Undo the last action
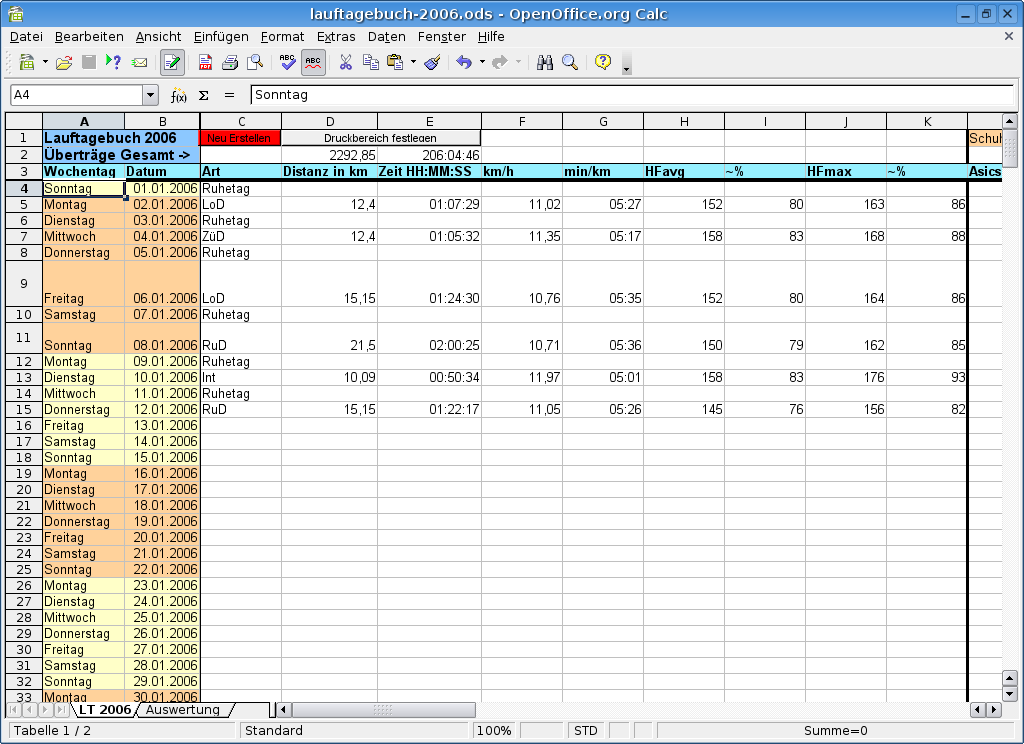The image size is (1024, 744). pyautogui.click(x=463, y=62)
